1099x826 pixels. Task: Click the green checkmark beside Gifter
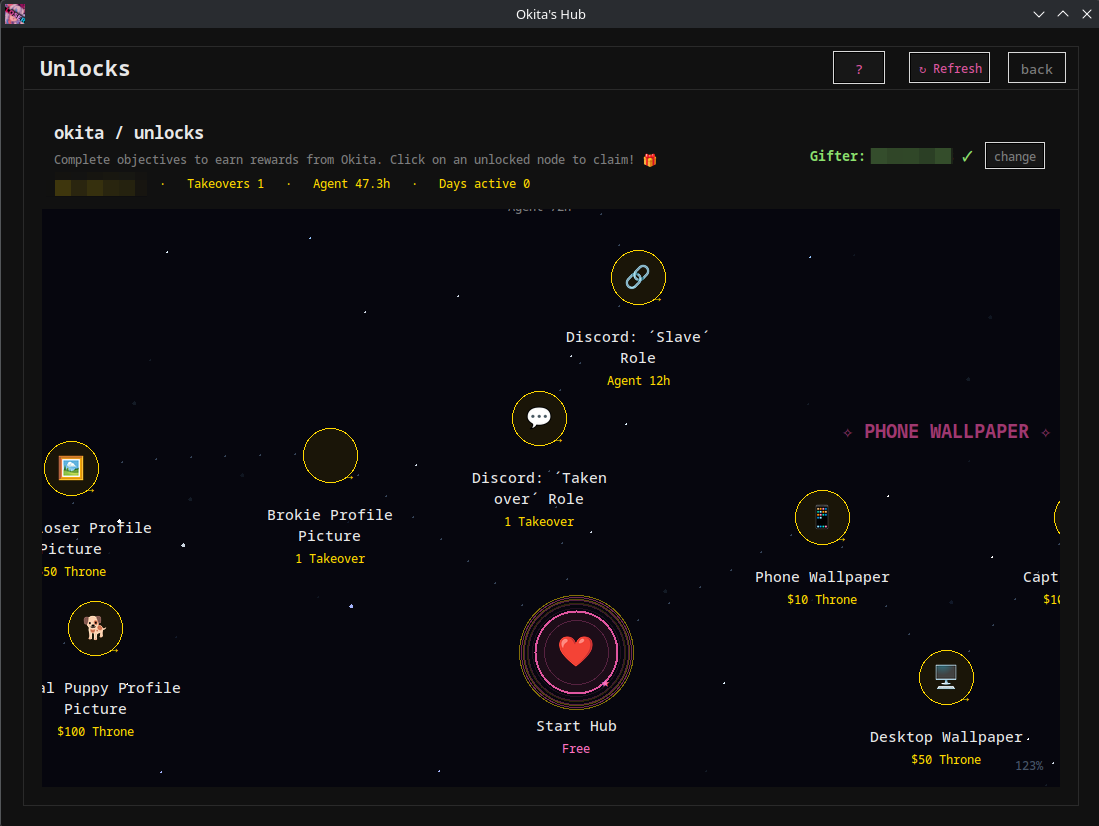point(967,156)
